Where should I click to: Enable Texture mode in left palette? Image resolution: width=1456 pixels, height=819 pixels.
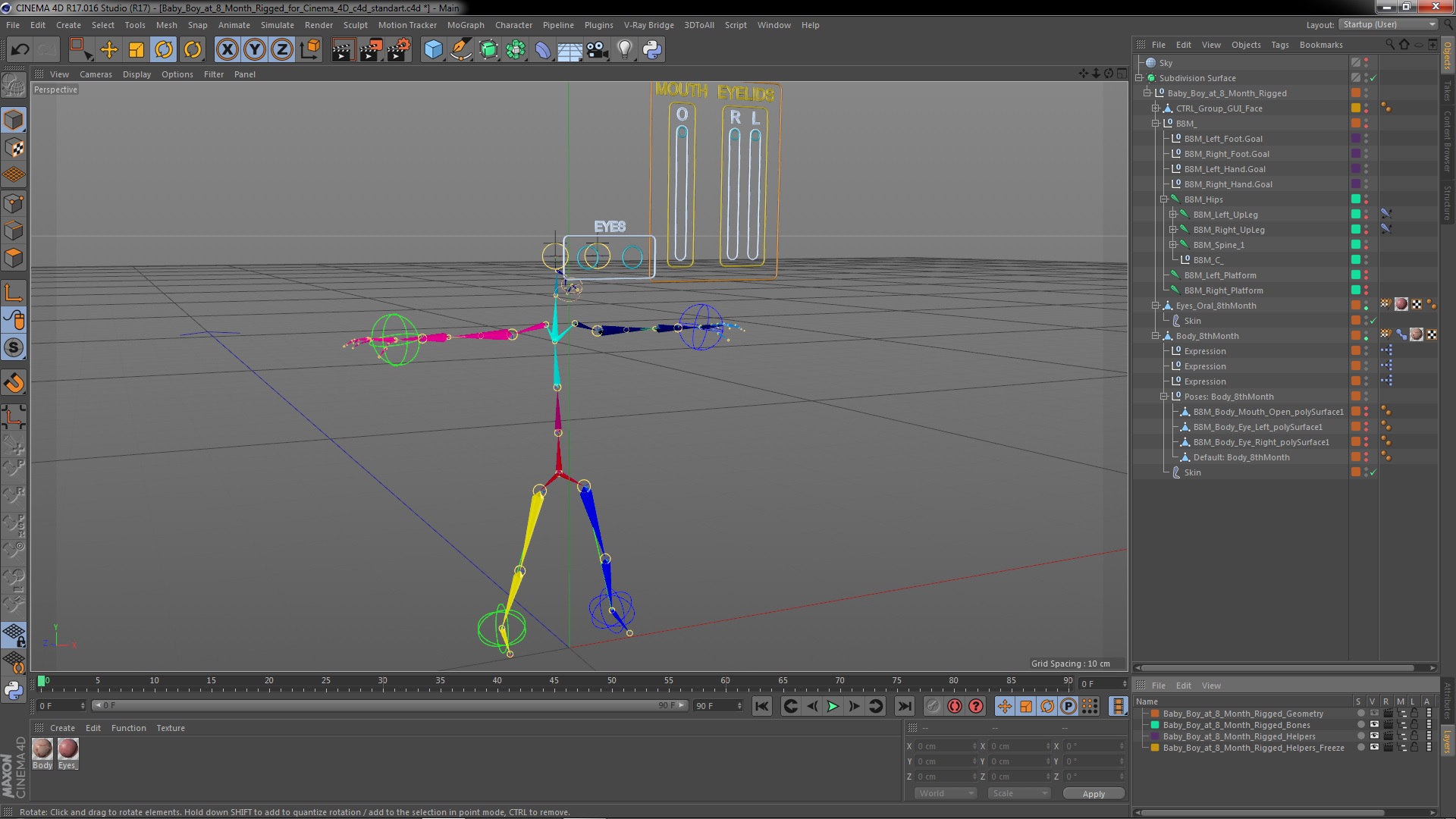(x=14, y=148)
